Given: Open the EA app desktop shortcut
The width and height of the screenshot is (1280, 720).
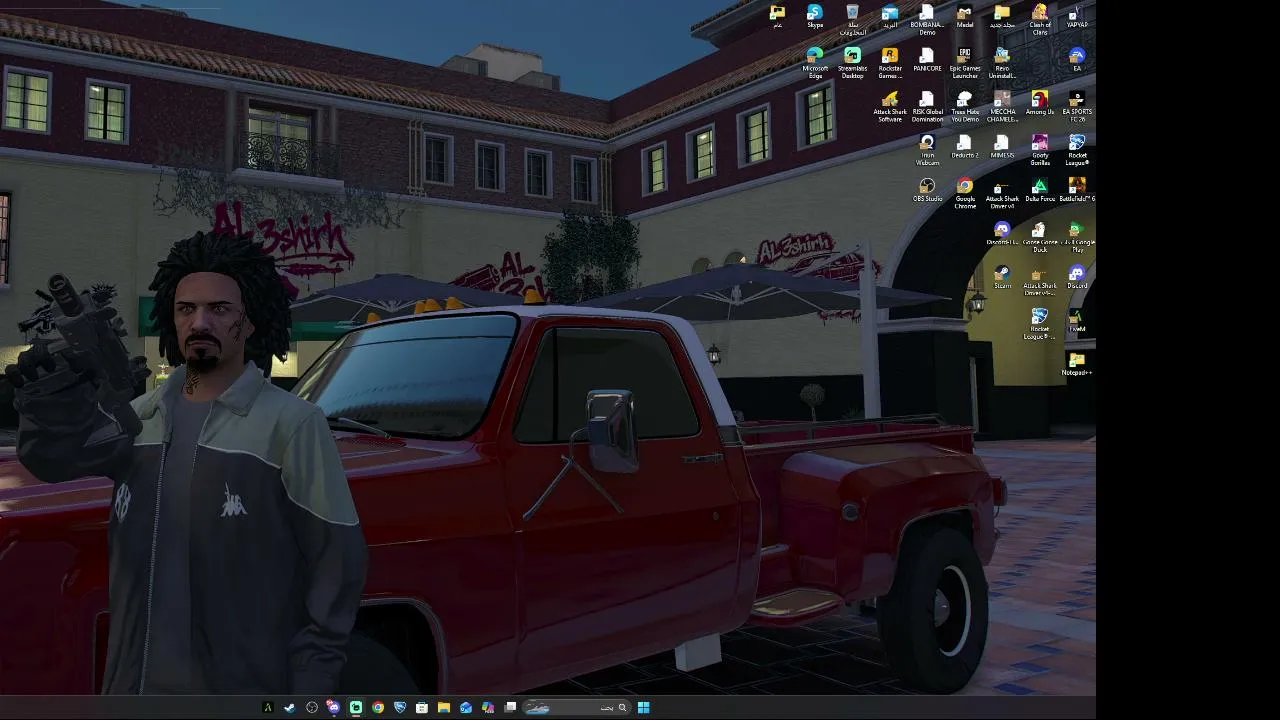Looking at the screenshot, I should click(1077, 60).
